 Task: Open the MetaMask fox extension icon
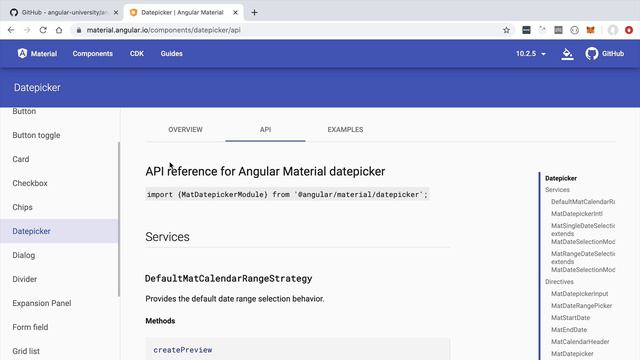591,30
